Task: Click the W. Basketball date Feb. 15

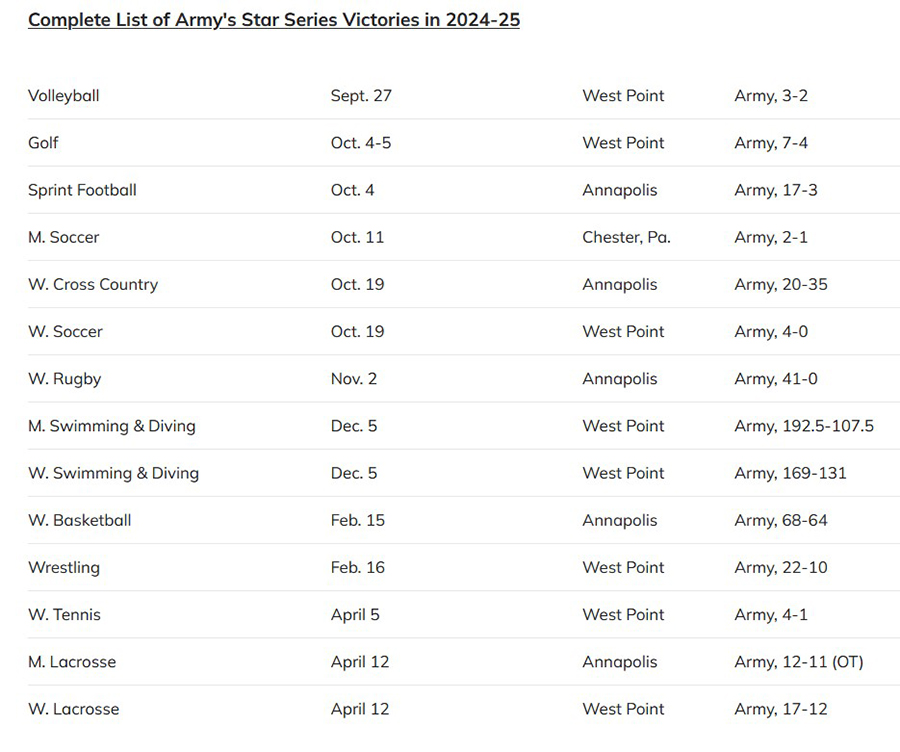Action: (x=358, y=520)
